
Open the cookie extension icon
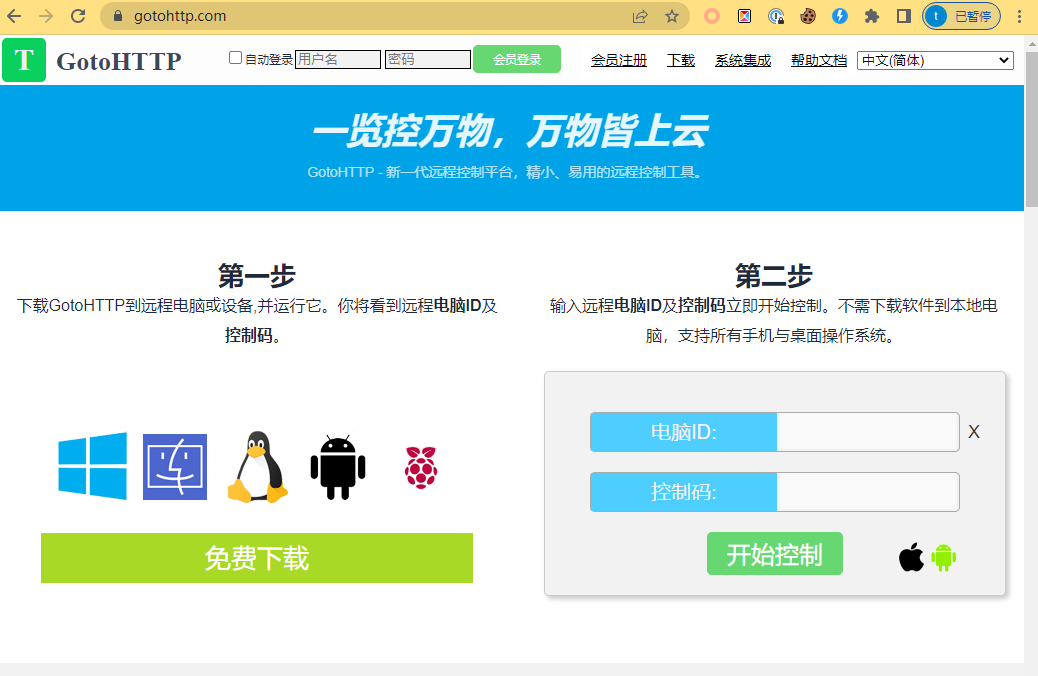[x=808, y=17]
